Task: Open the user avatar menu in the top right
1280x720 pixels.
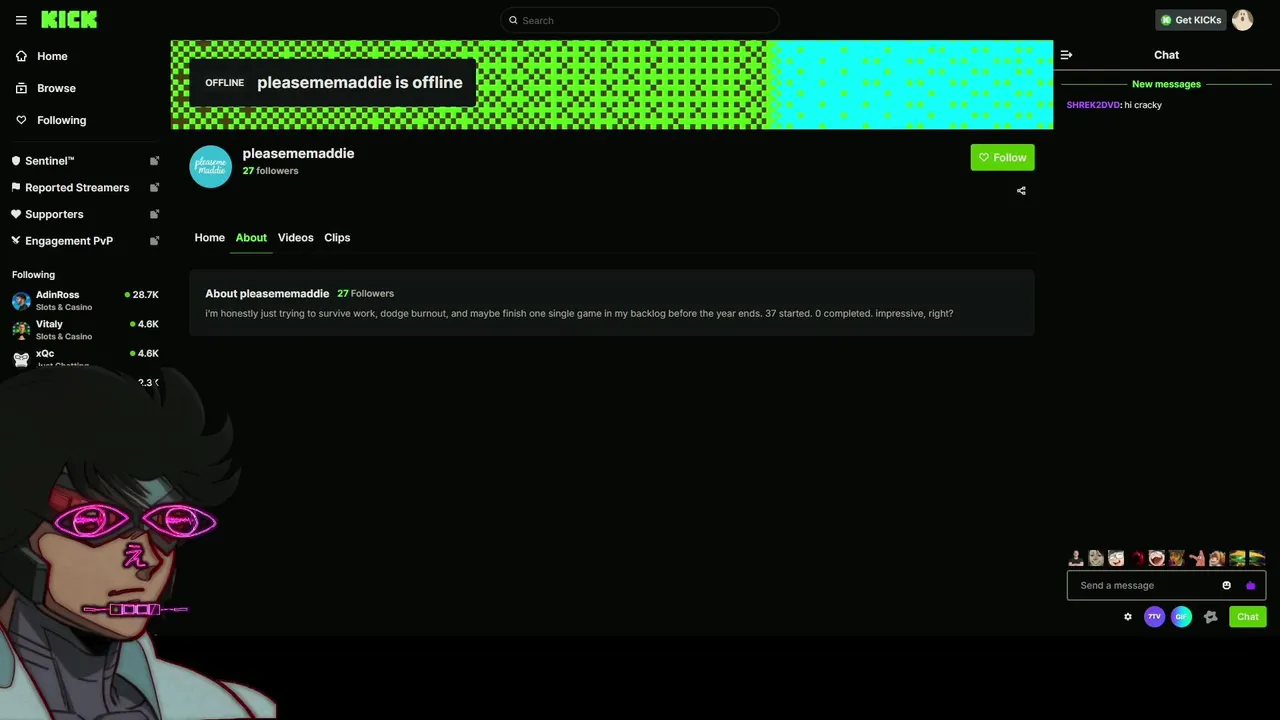Action: pyautogui.click(x=1242, y=20)
